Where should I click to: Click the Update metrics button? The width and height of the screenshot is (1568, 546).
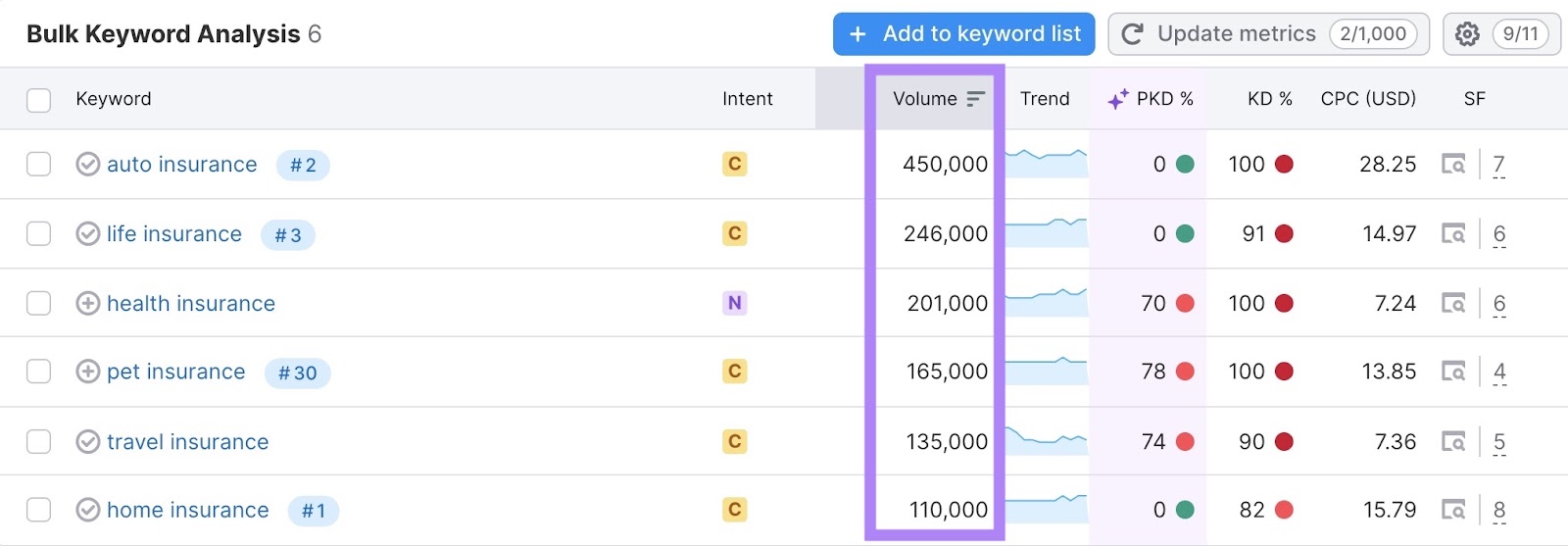1268,34
